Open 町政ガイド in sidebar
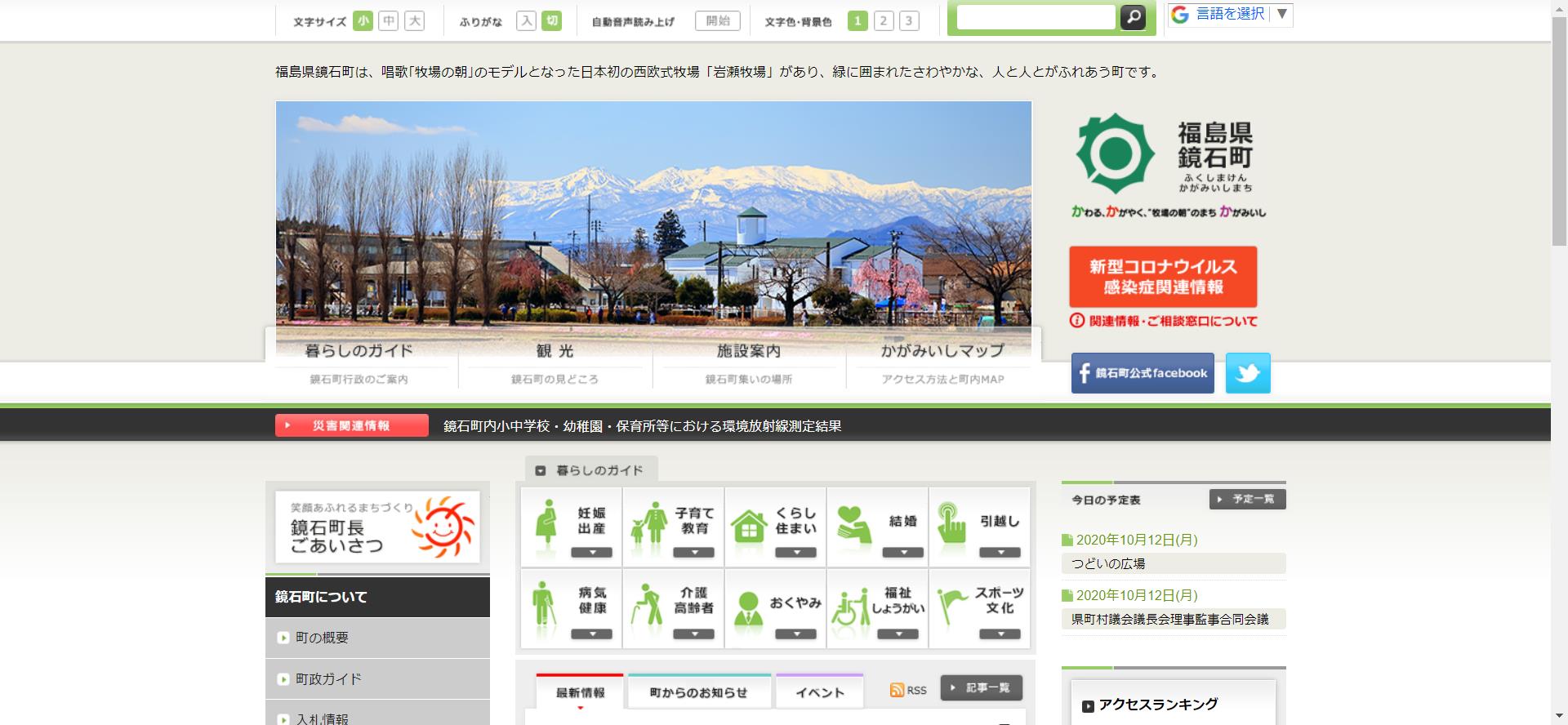This screenshot has height=725, width=1568. point(377,678)
